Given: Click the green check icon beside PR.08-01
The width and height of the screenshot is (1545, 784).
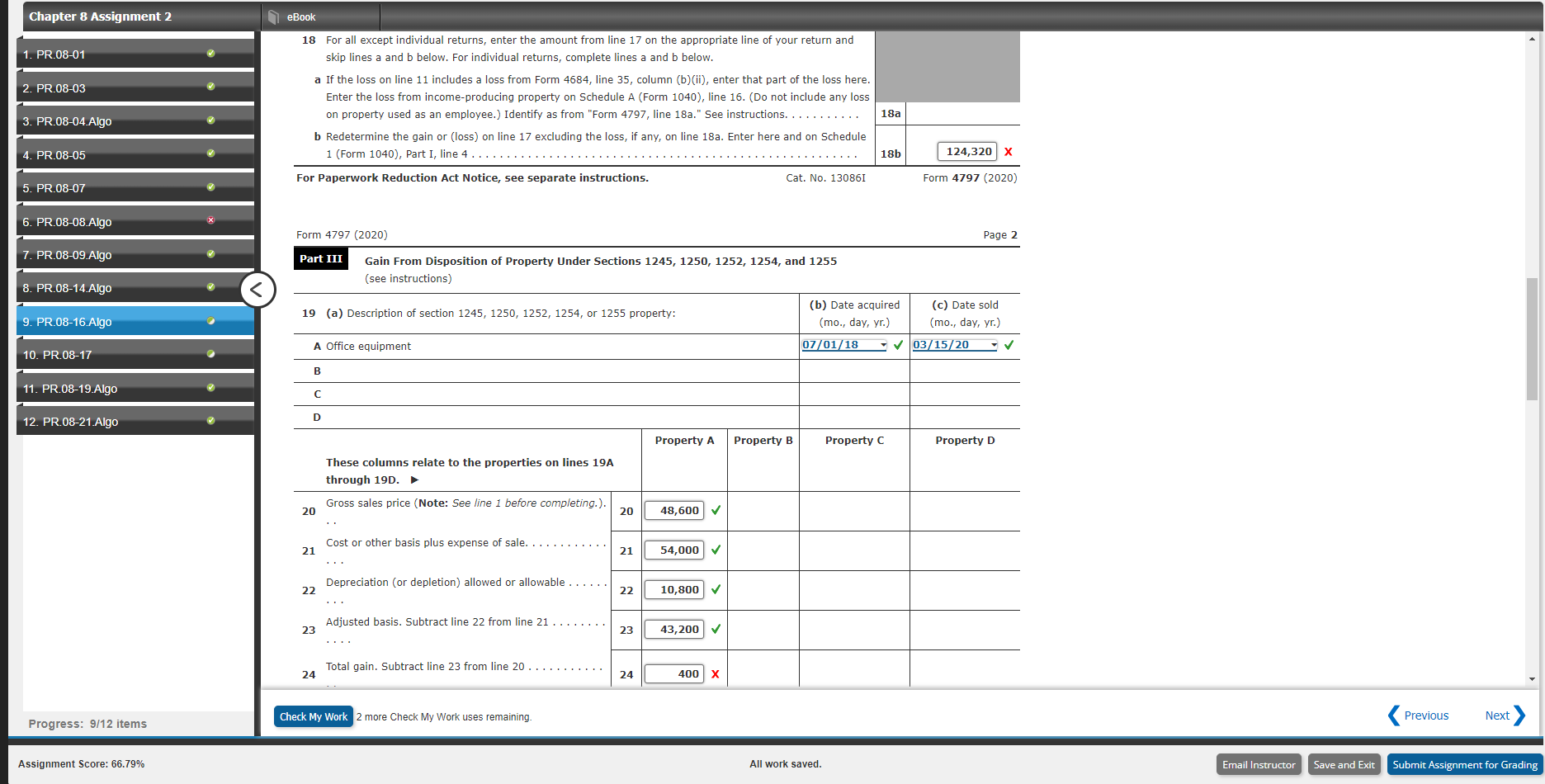Looking at the screenshot, I should point(211,54).
